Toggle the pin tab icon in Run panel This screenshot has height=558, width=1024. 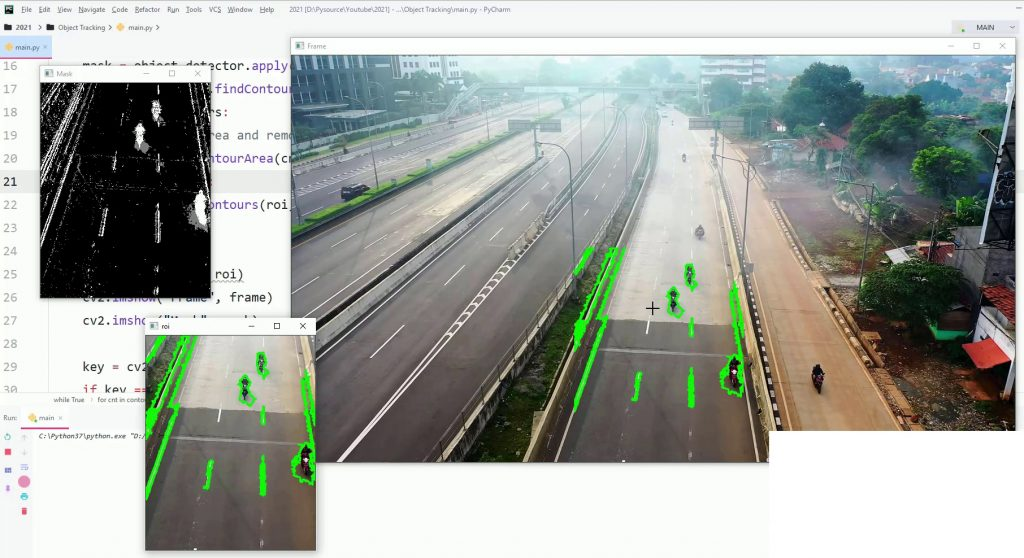point(8,488)
